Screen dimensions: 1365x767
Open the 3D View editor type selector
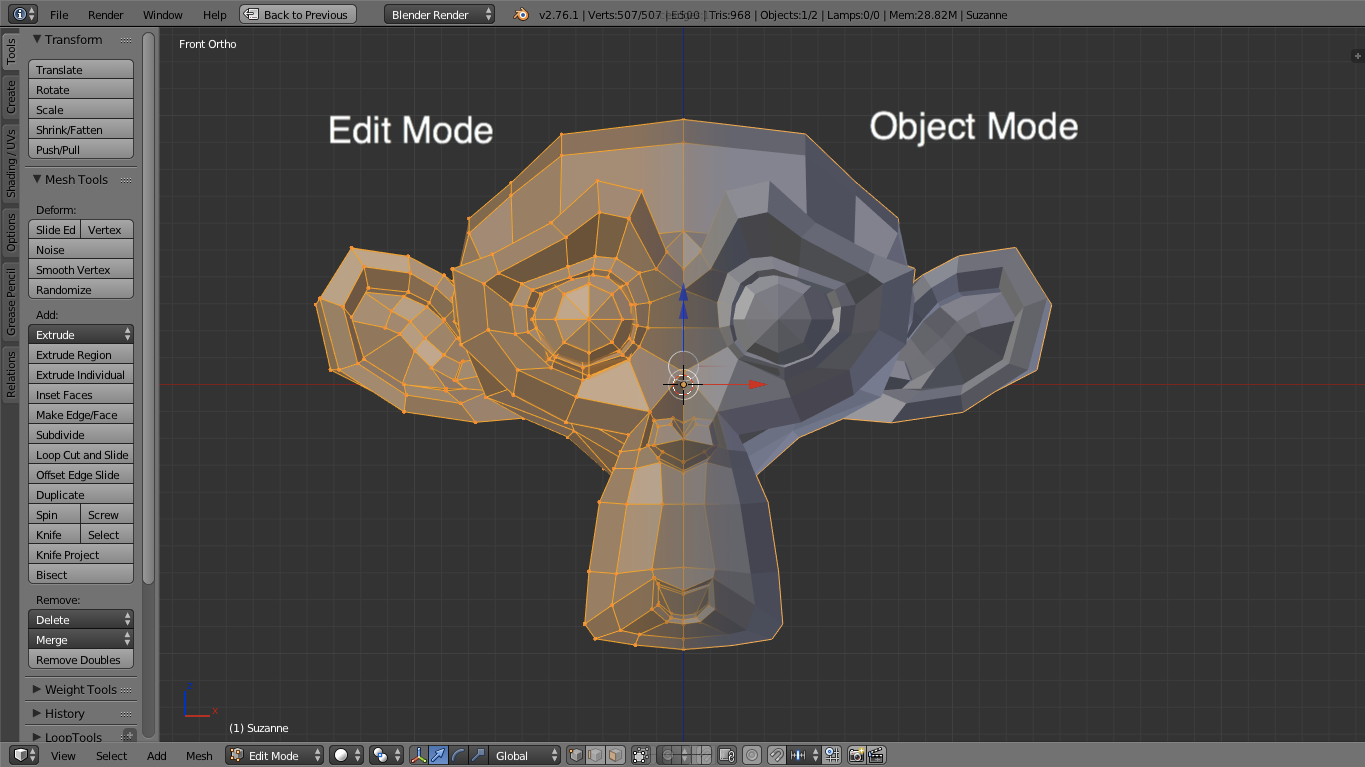pos(23,755)
